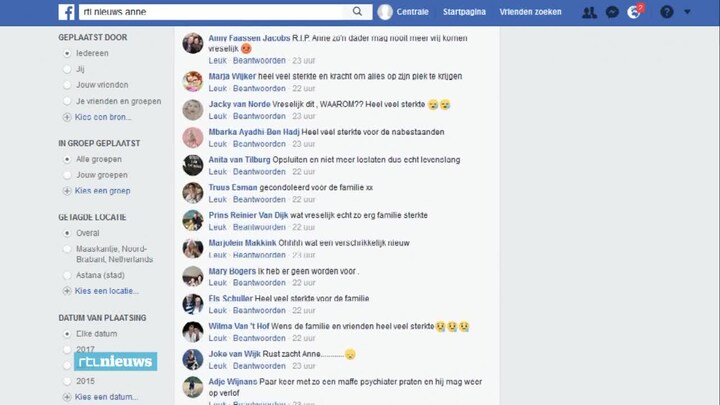Open the account dropdown arrow in top bar
Image resolution: width=720 pixels, height=405 pixels.
click(687, 12)
